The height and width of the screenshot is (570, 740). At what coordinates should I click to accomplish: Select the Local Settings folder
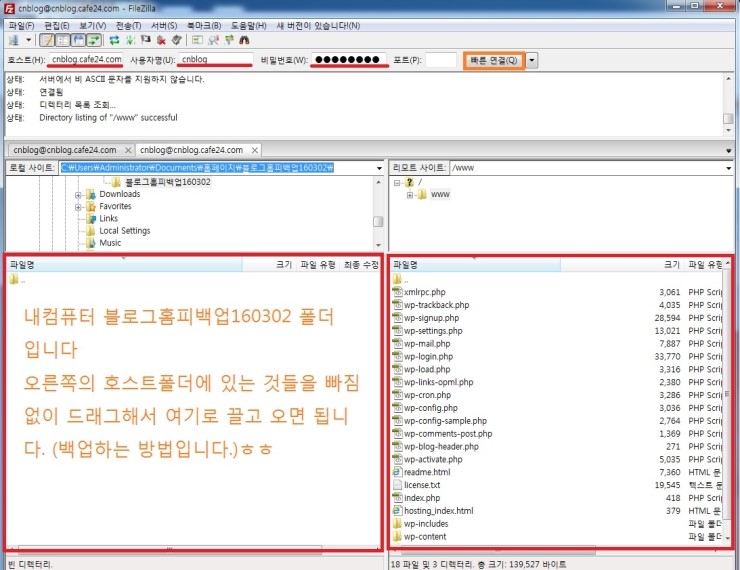click(124, 231)
